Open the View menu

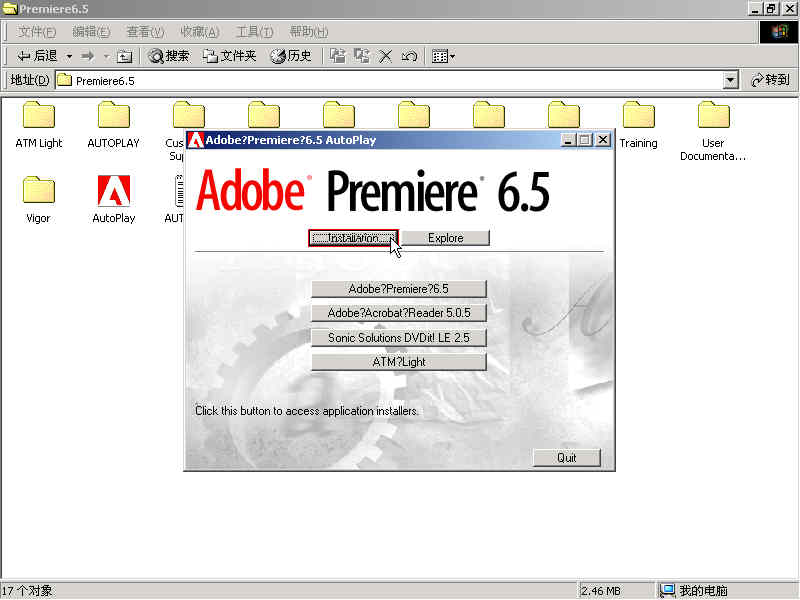click(x=145, y=32)
